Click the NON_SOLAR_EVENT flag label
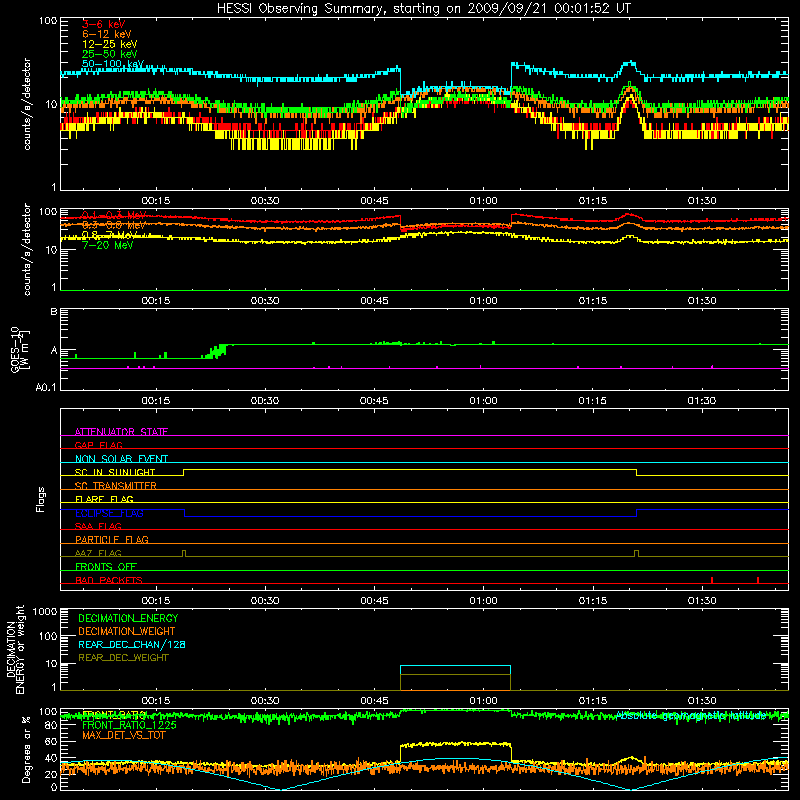The width and height of the screenshot is (800, 800). point(121,459)
